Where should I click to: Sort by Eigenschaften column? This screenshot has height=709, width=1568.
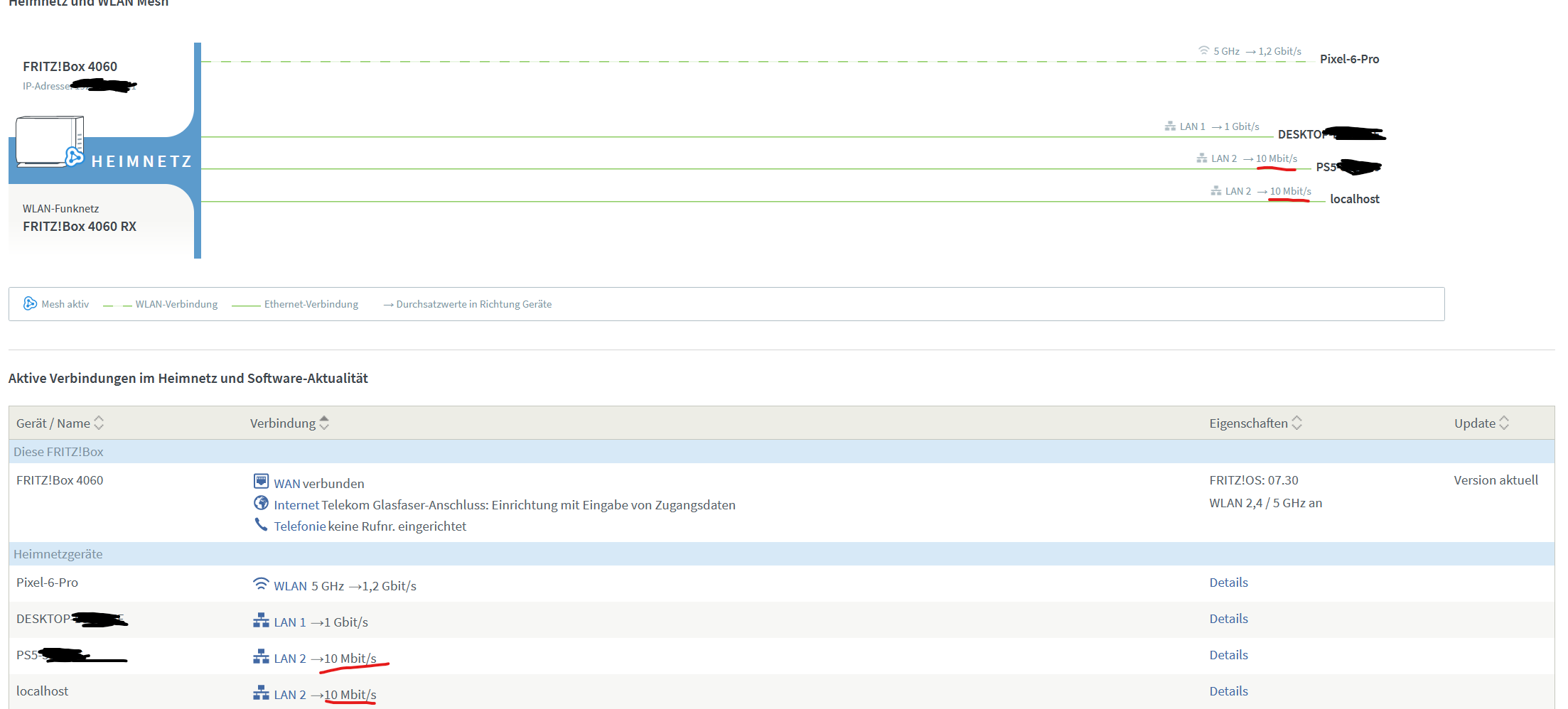point(1255,423)
